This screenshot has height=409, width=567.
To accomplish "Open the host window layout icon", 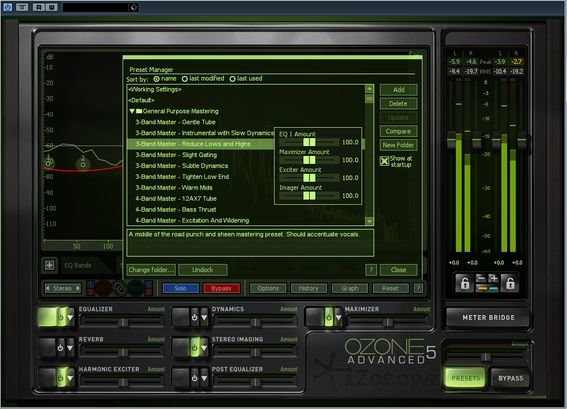I will point(22,7).
